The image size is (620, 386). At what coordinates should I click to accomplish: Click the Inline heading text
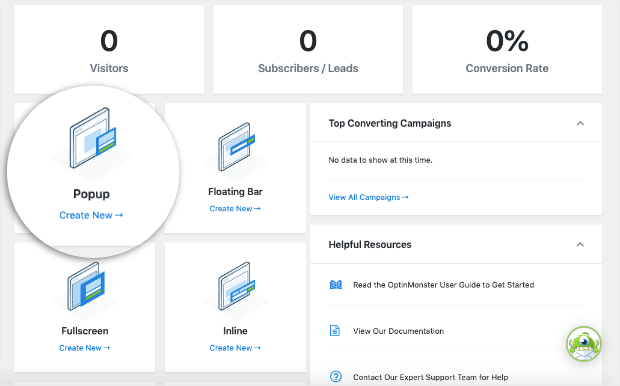coord(235,331)
